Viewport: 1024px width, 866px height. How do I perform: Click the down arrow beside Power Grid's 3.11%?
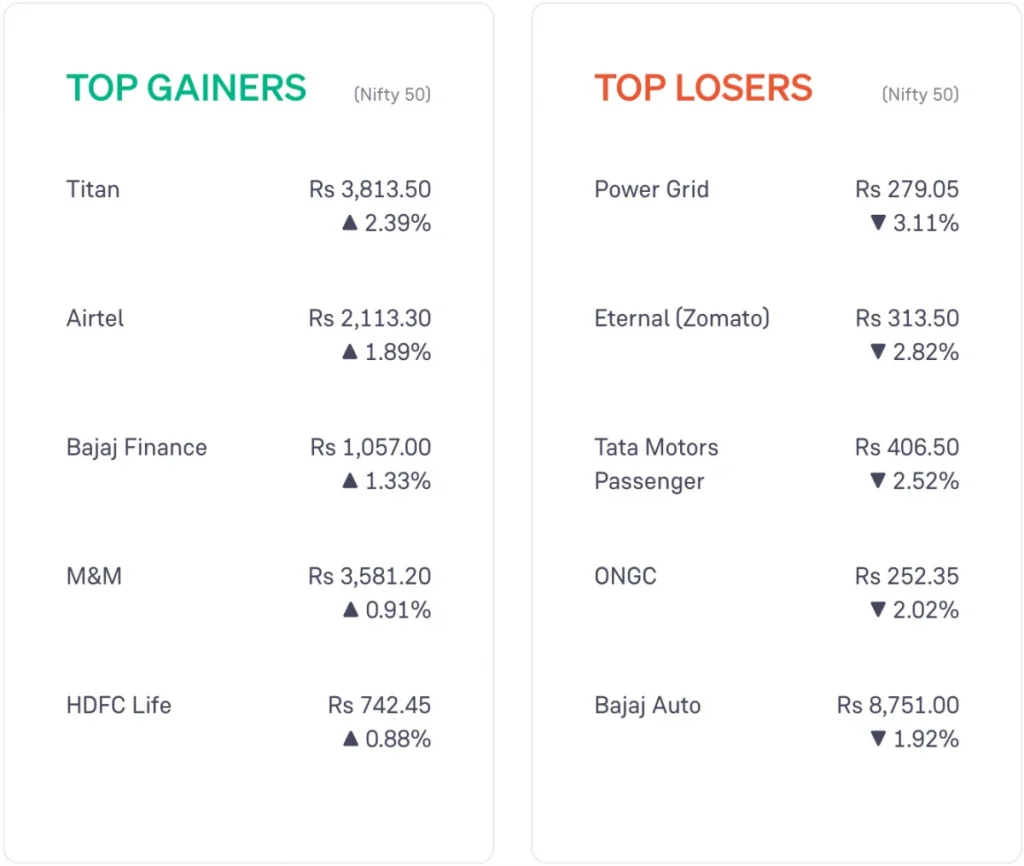(x=878, y=223)
